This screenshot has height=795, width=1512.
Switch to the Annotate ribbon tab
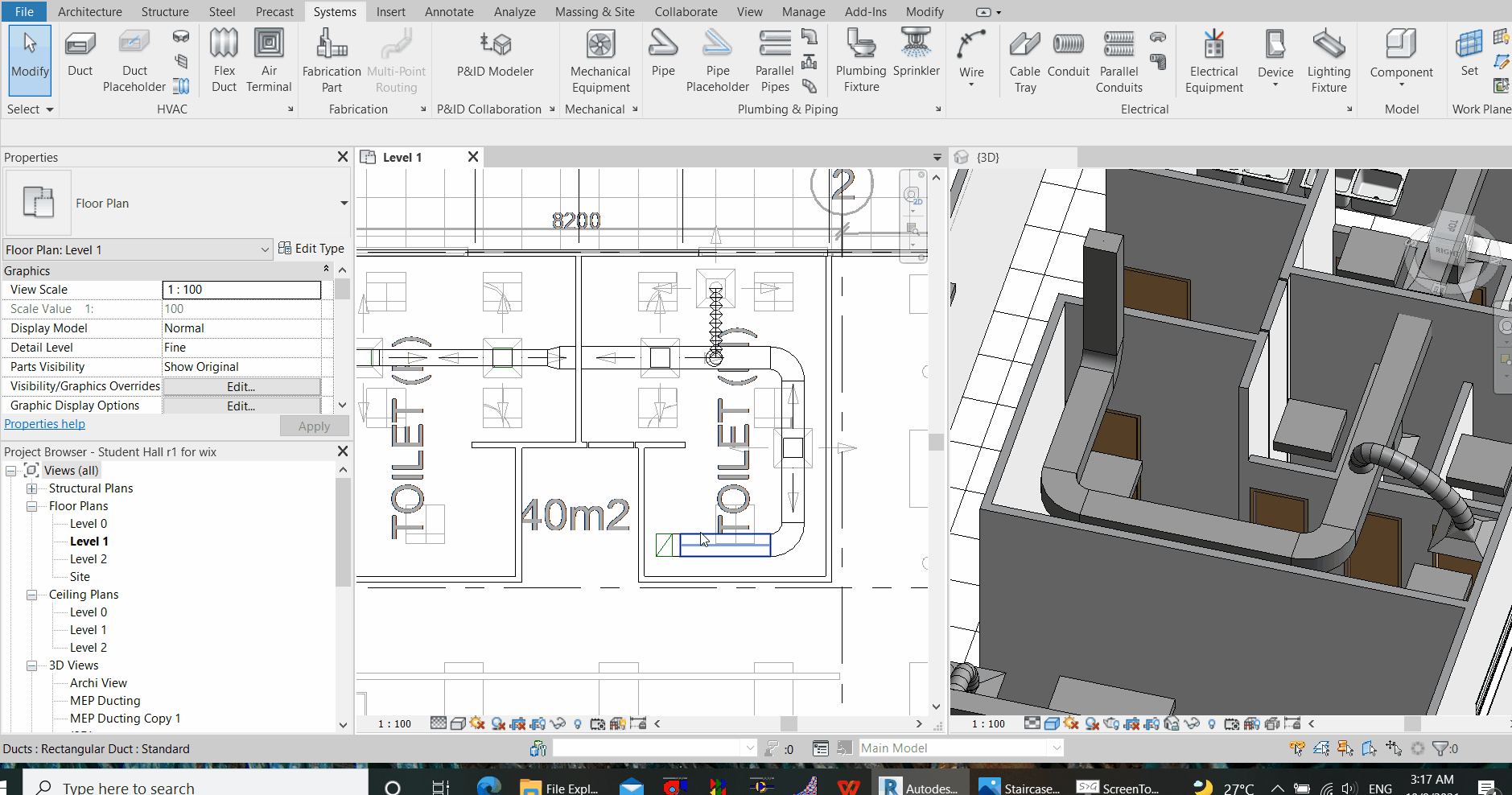(x=449, y=11)
